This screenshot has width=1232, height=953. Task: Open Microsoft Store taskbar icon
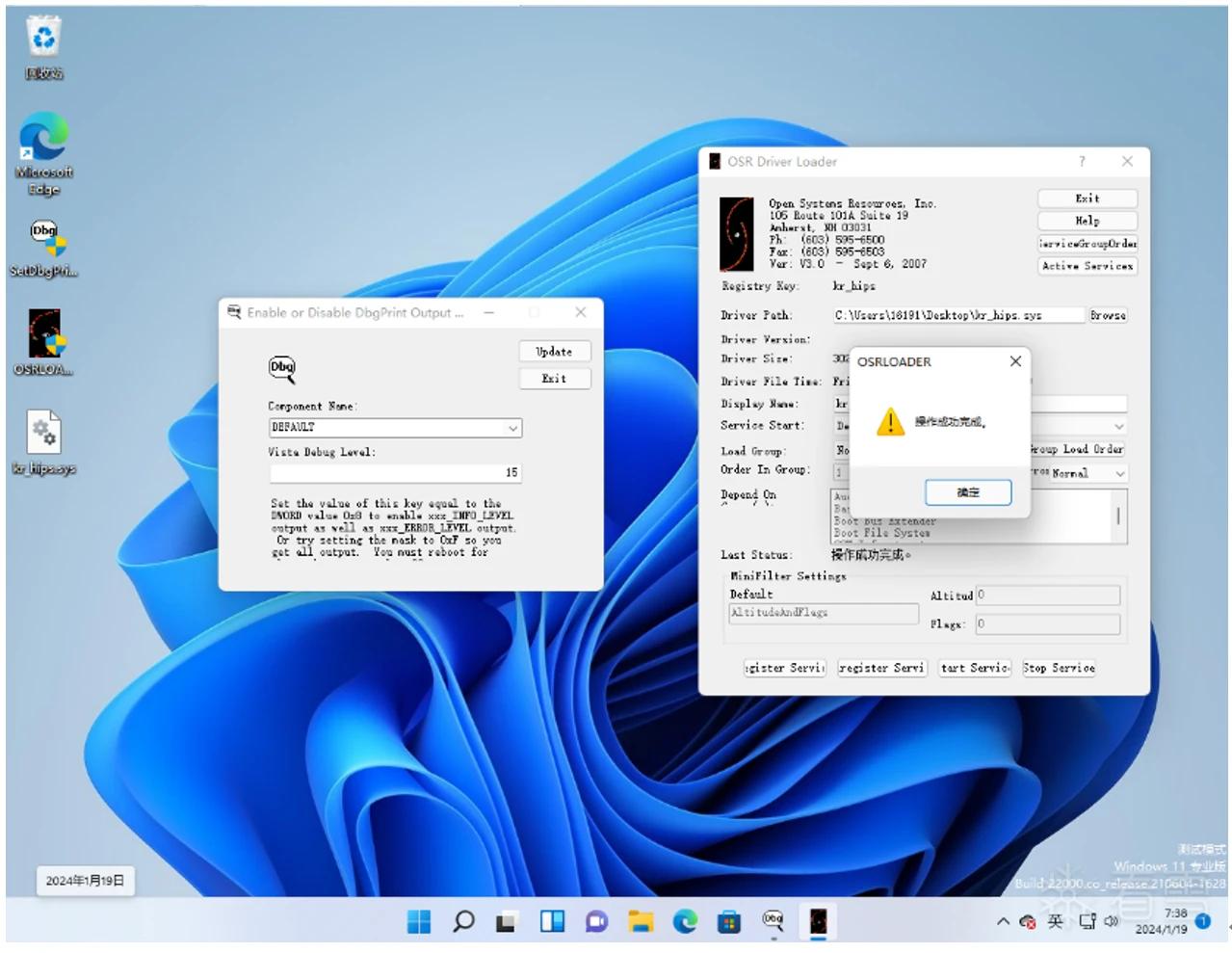point(729,922)
